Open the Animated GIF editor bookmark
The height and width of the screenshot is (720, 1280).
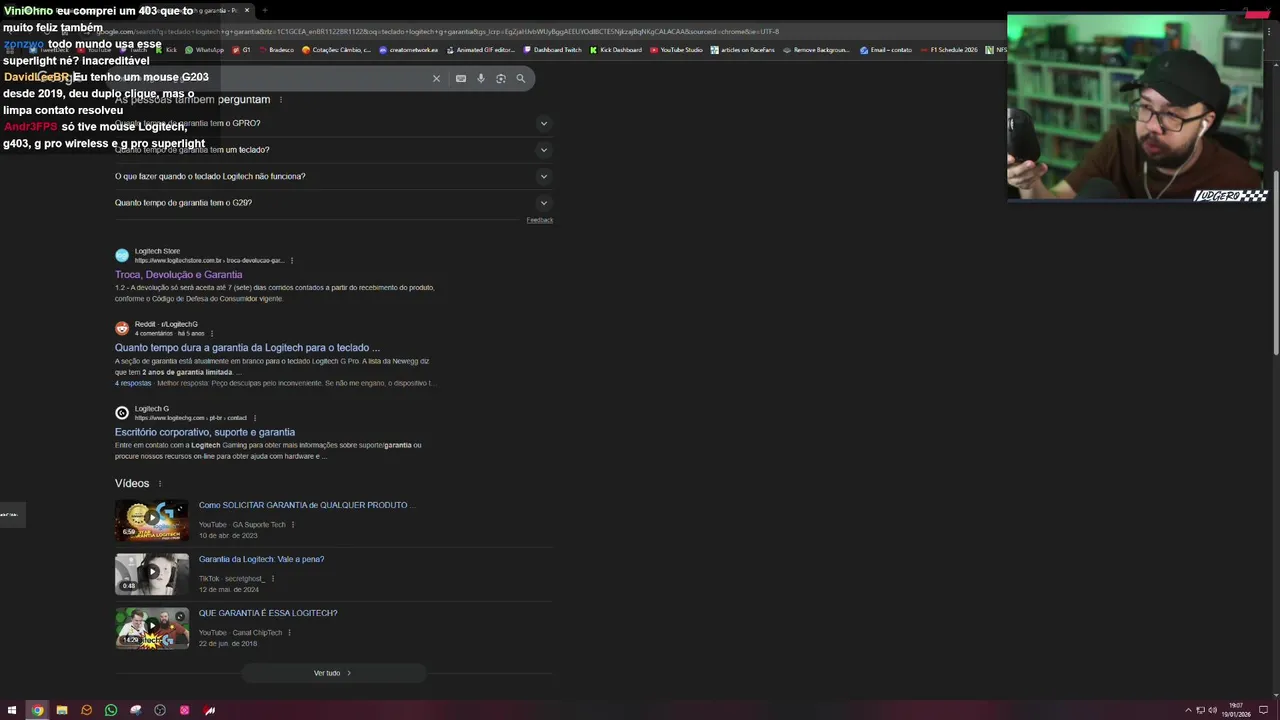(481, 50)
